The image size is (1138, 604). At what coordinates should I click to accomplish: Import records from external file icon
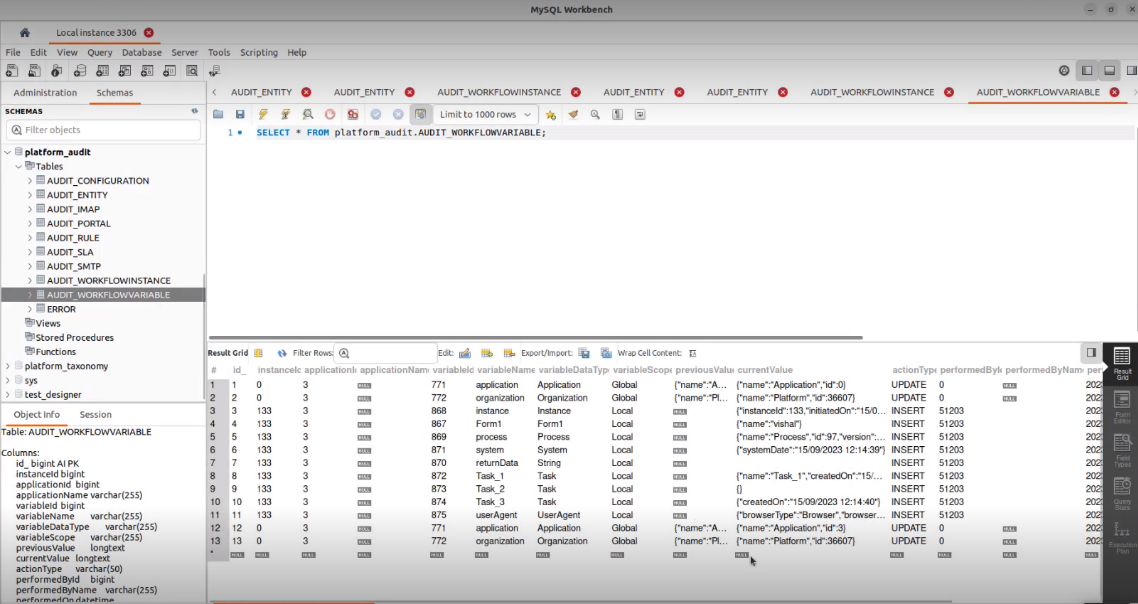[606, 354]
